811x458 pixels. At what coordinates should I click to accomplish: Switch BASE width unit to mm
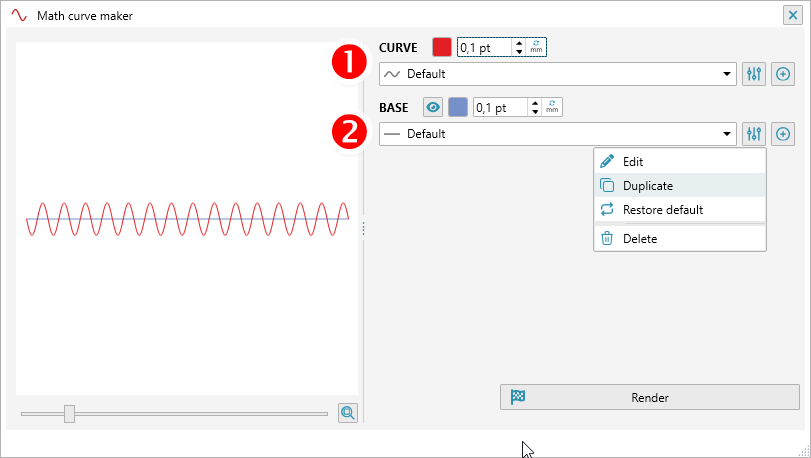click(x=552, y=107)
